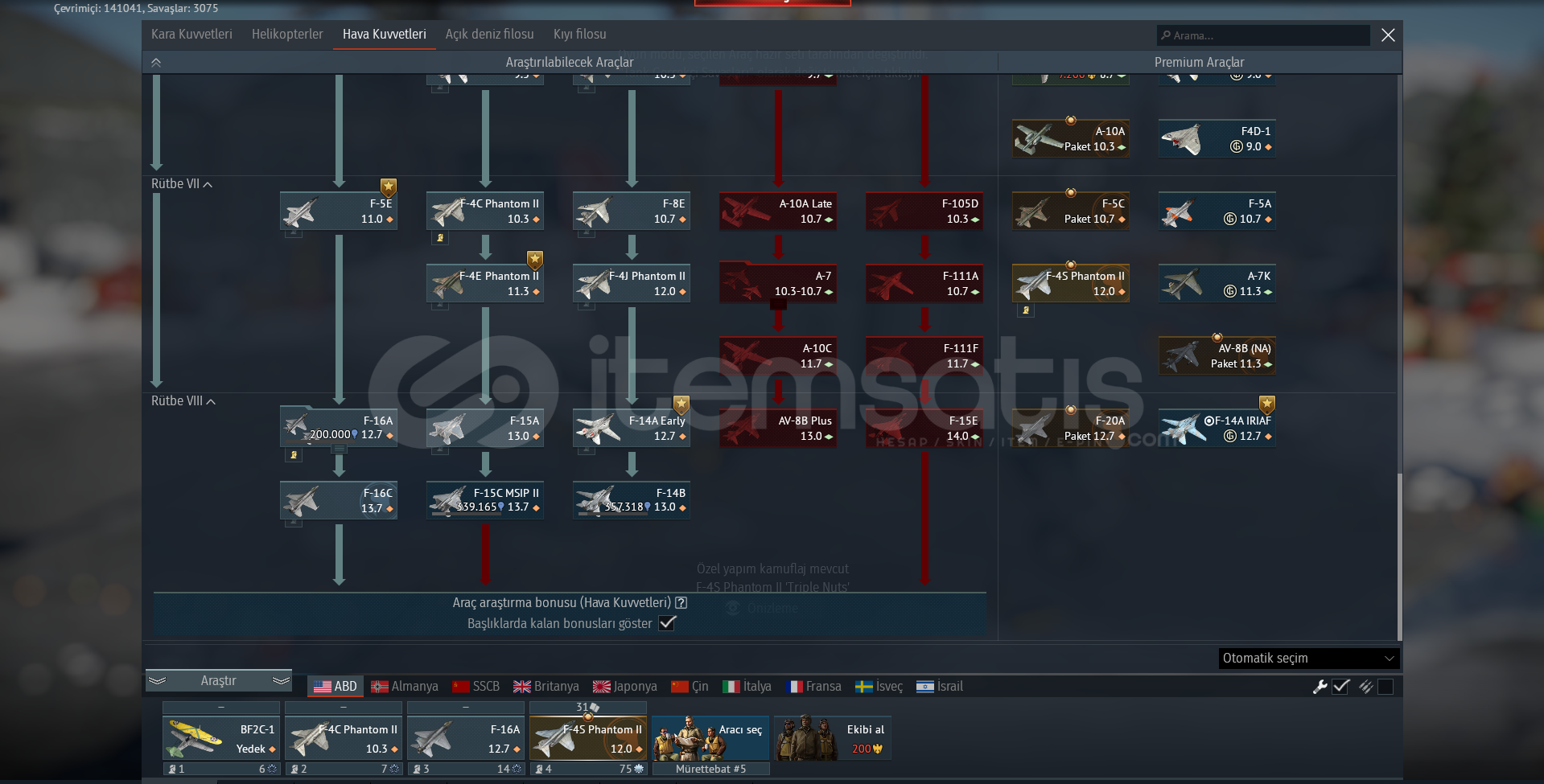Select premium F-4S Phantom II card
Viewport: 1544px width, 784px height.
click(x=1071, y=283)
